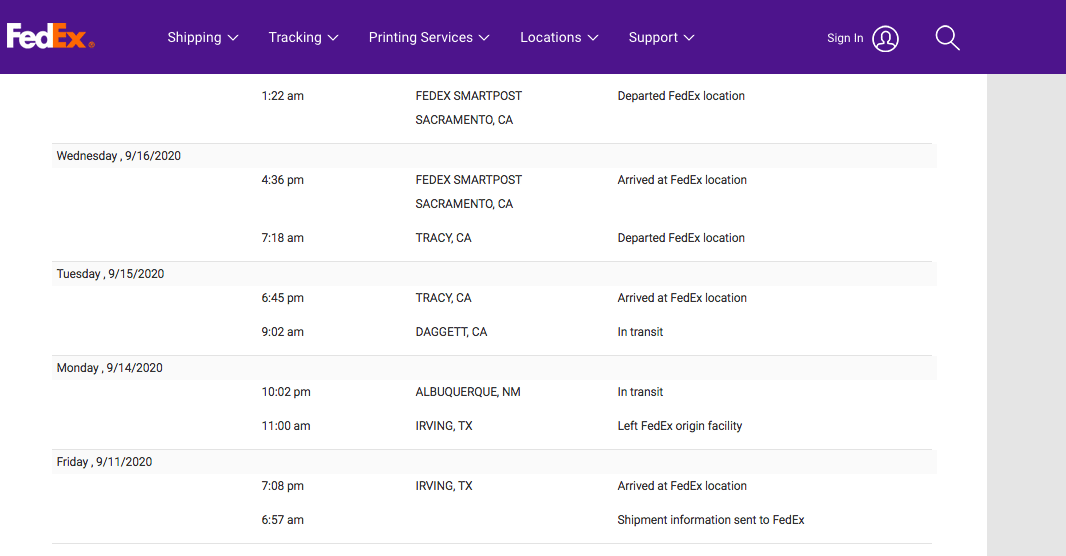Click Arrived at FedEx location at 4:36 pm
The width and height of the screenshot is (1066, 556).
click(683, 180)
